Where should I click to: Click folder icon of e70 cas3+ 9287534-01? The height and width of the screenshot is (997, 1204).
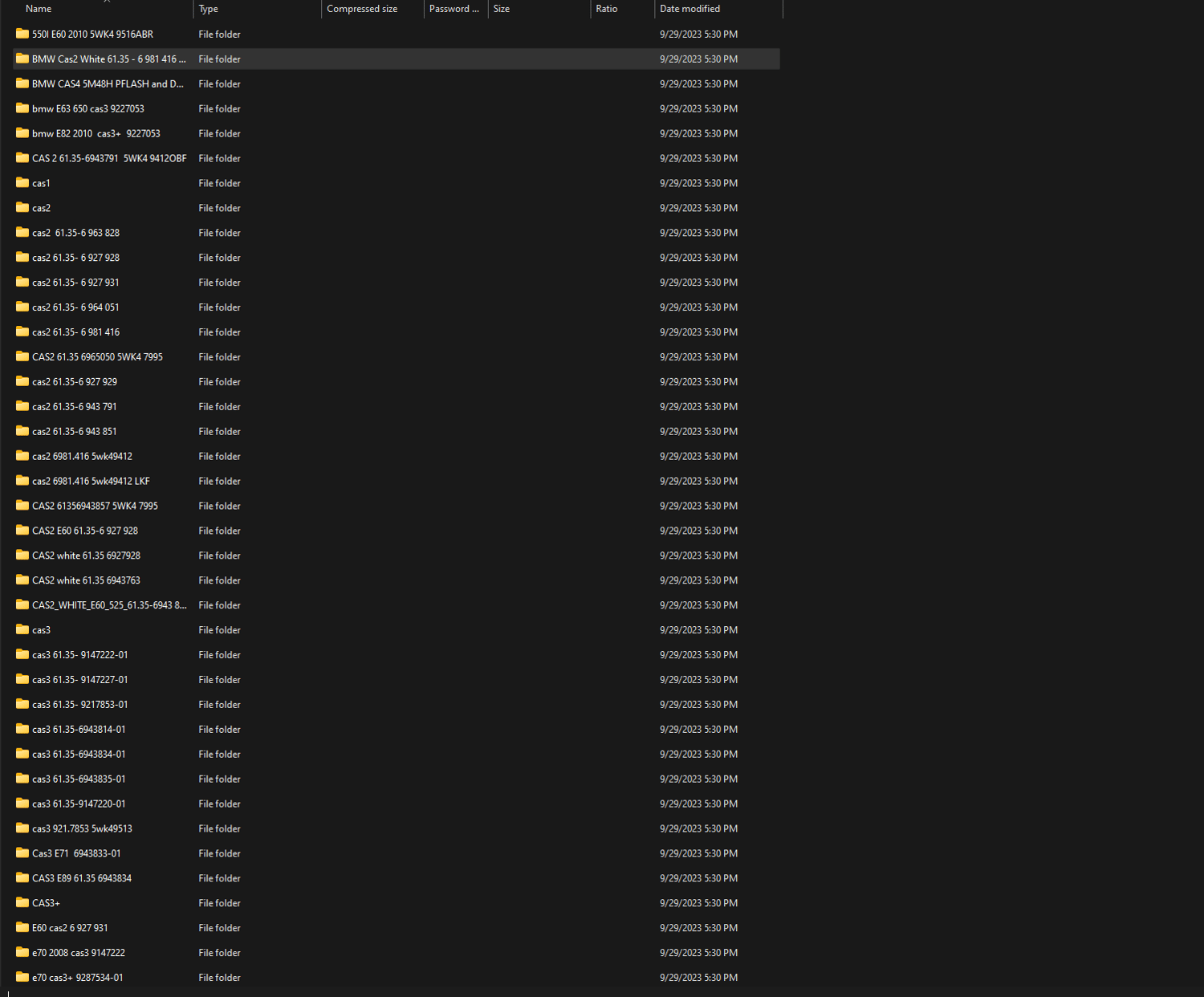point(22,978)
